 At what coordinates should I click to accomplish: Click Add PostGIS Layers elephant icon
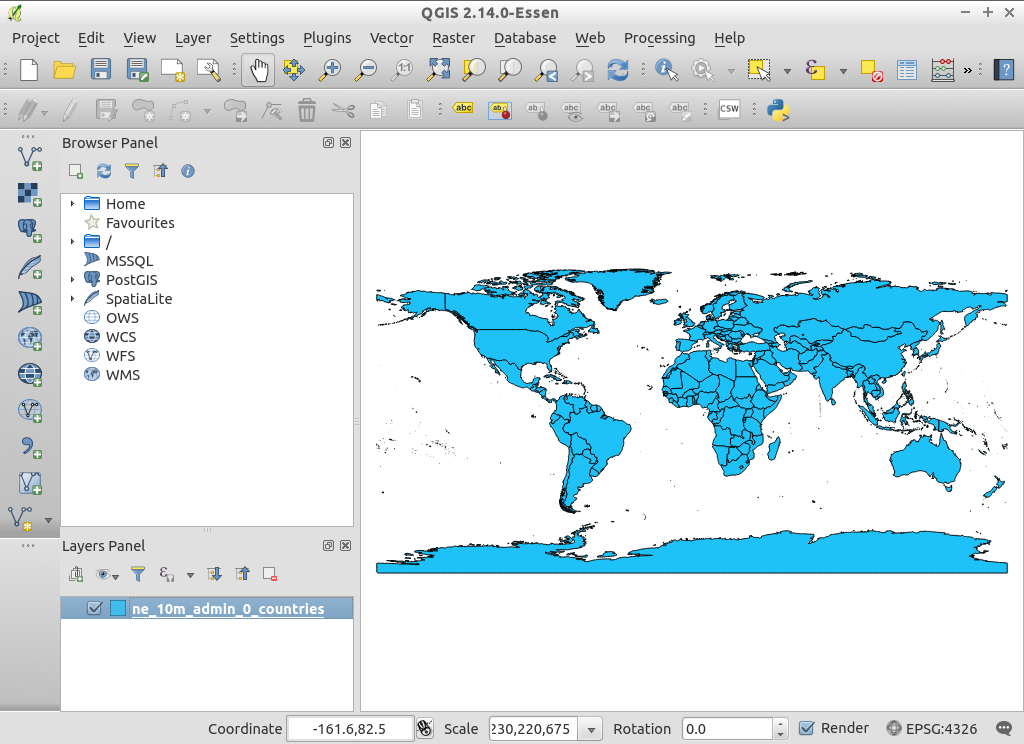click(29, 231)
